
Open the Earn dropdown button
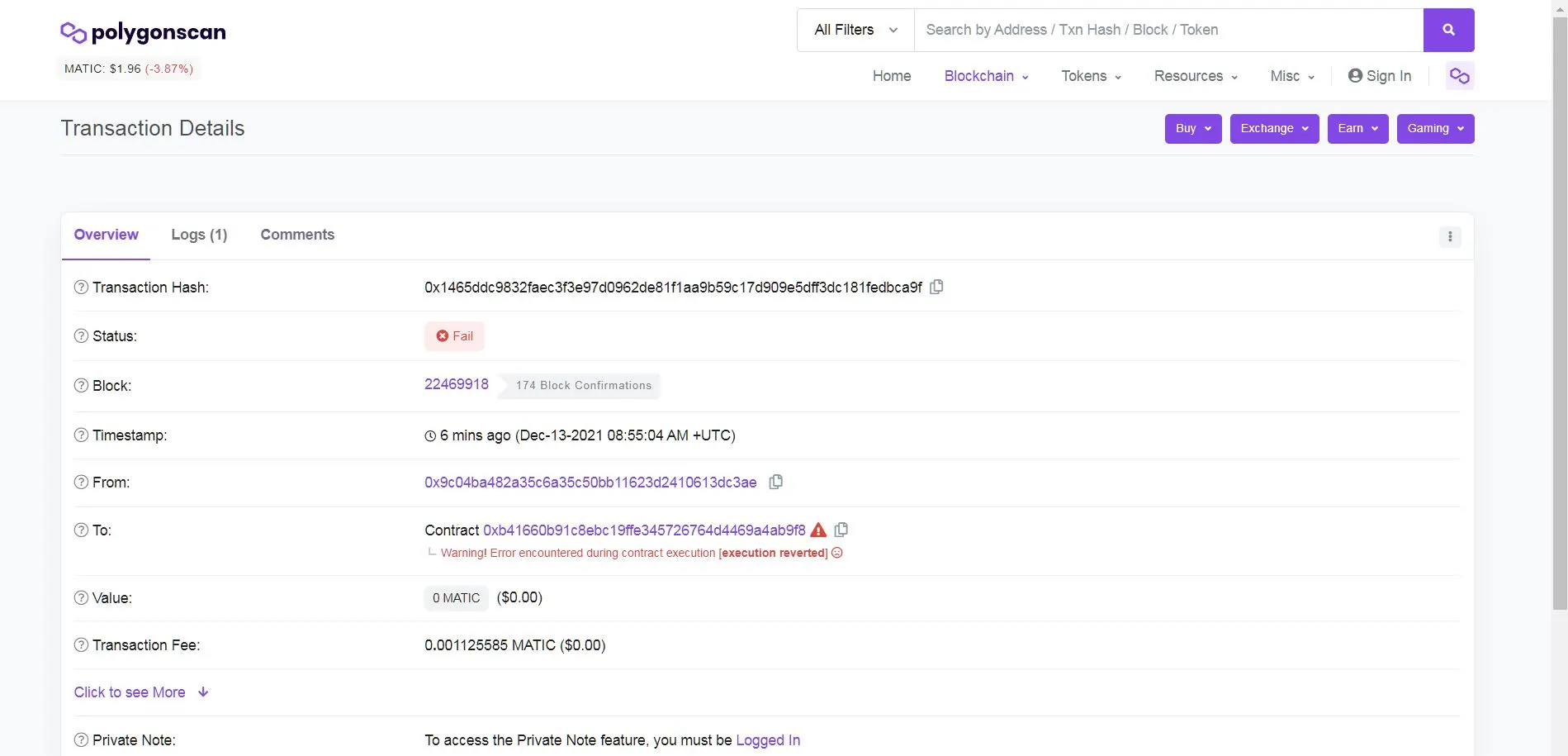pos(1358,129)
